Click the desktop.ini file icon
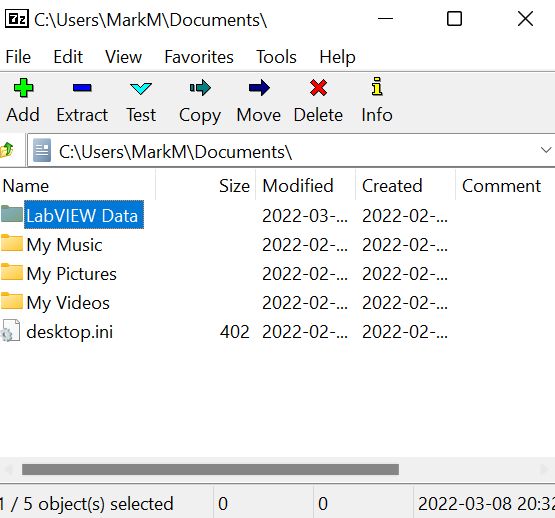 (x=10, y=330)
